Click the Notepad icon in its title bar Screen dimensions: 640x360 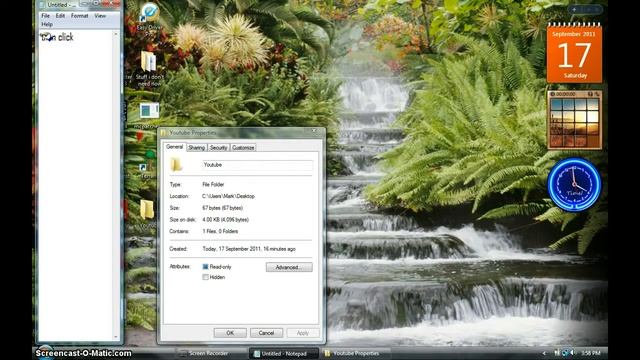[42, 5]
